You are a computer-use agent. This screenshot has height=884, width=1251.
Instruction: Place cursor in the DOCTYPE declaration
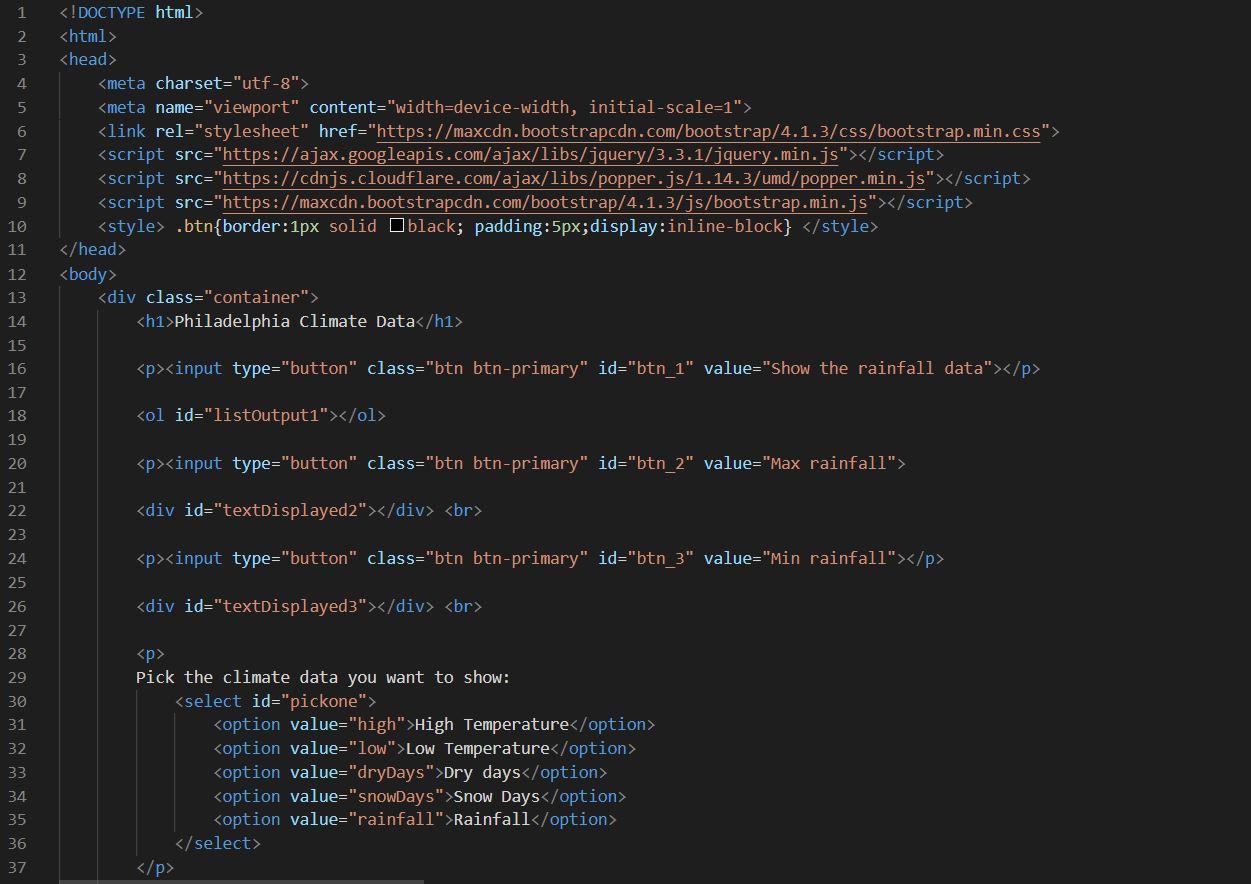click(130, 12)
